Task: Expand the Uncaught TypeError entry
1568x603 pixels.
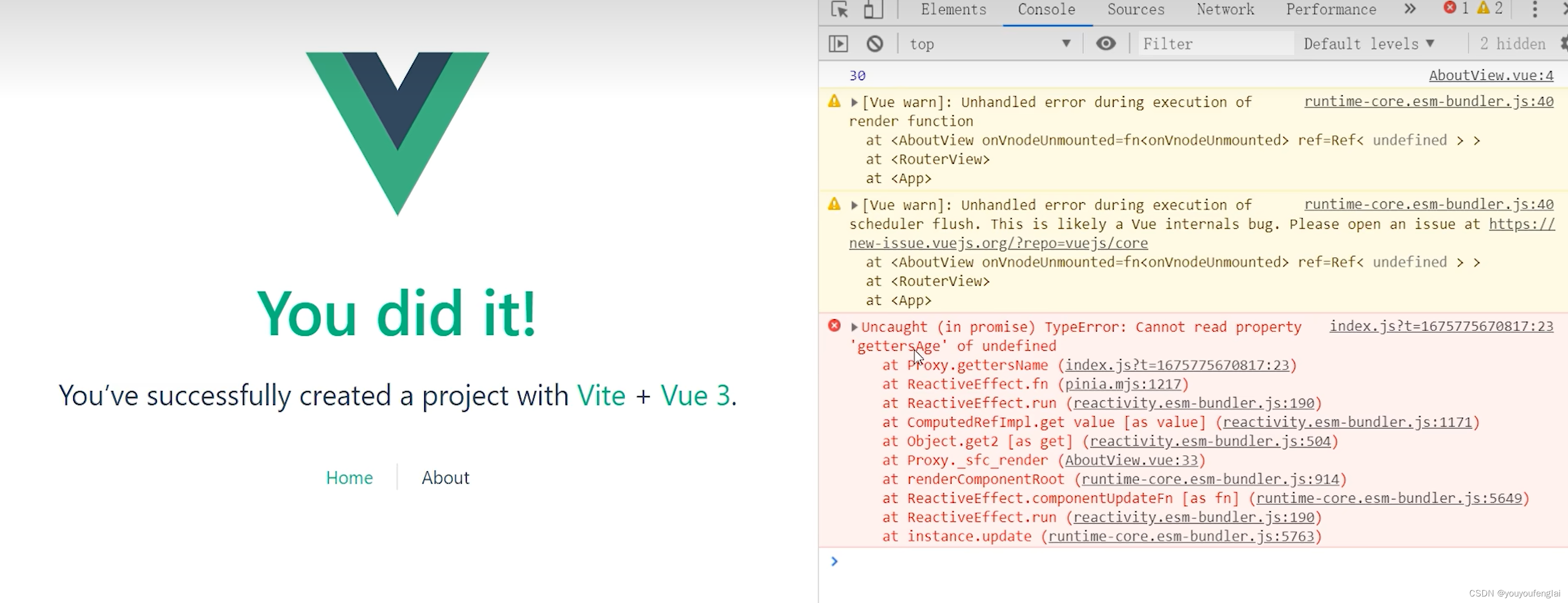Action: [x=854, y=327]
